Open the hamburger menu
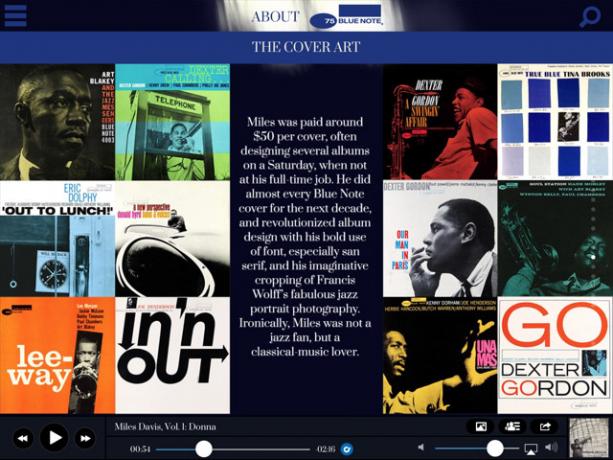 tap(15, 16)
